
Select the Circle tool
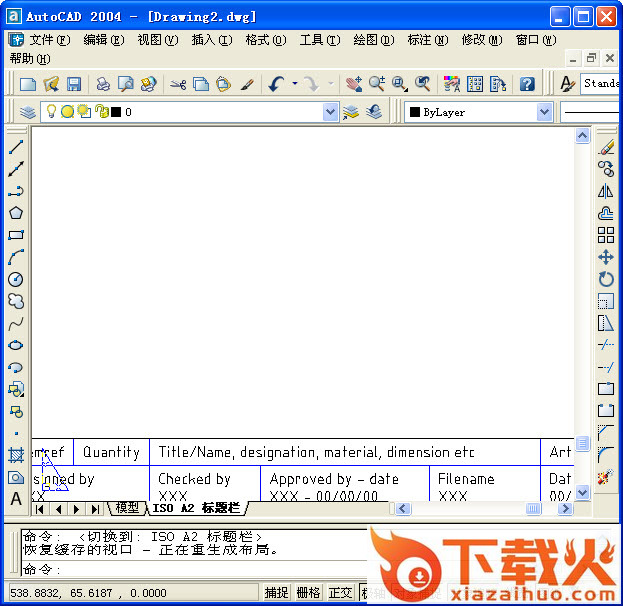[16, 279]
